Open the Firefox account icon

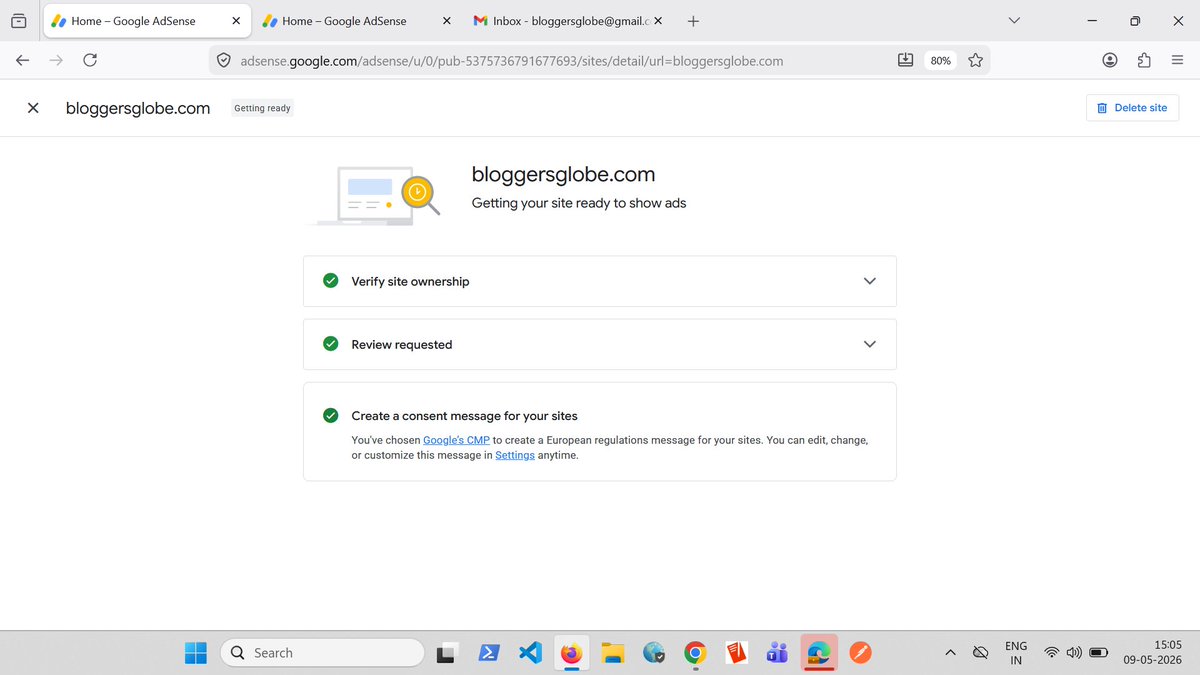coord(1110,61)
